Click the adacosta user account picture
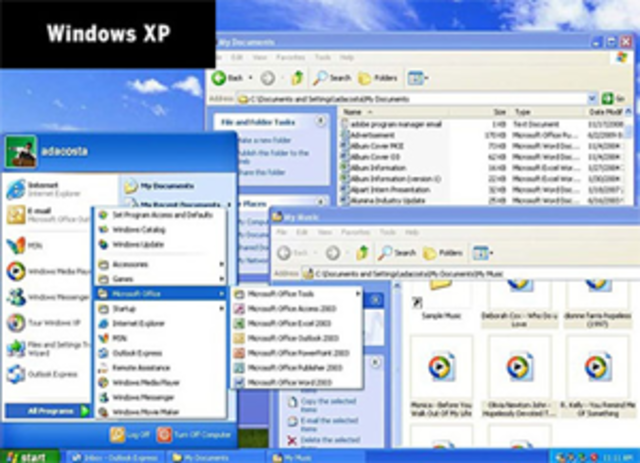 [x=20, y=151]
